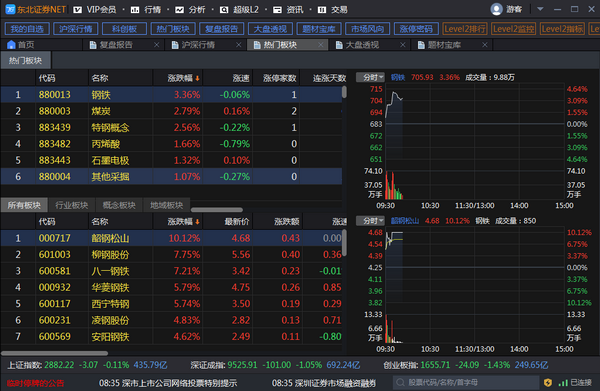Open 分时 dropdown on 钢铁 chart
Viewport: 600px width, 391px height.
[370, 77]
